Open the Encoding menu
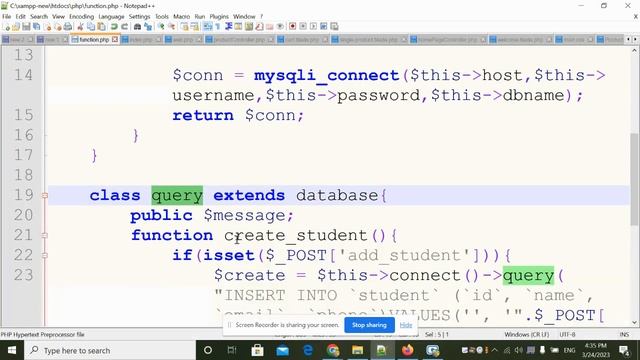The width and height of the screenshot is (640, 360). click(x=82, y=16)
